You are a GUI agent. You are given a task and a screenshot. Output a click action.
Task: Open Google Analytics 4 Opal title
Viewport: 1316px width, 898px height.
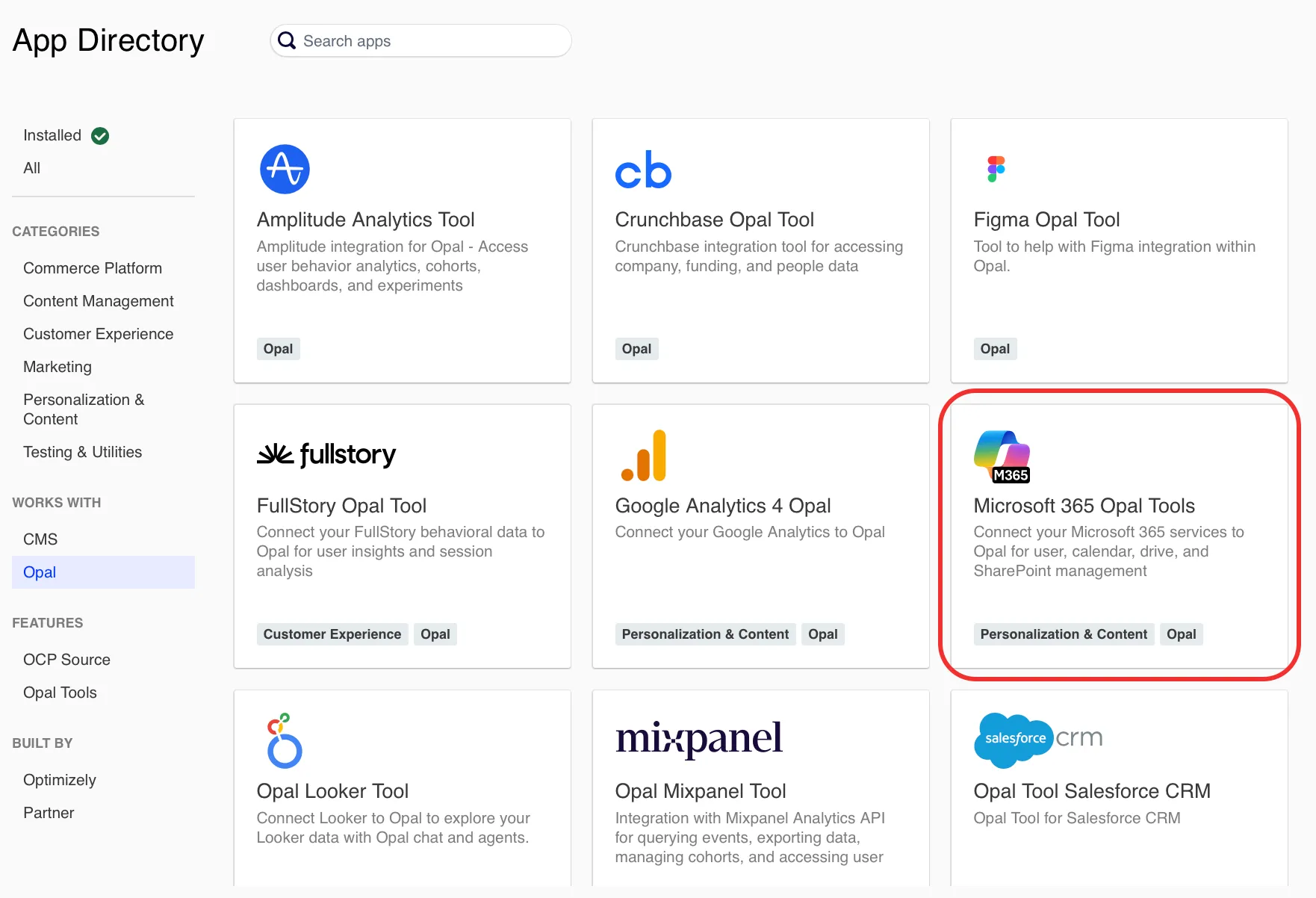point(723,506)
